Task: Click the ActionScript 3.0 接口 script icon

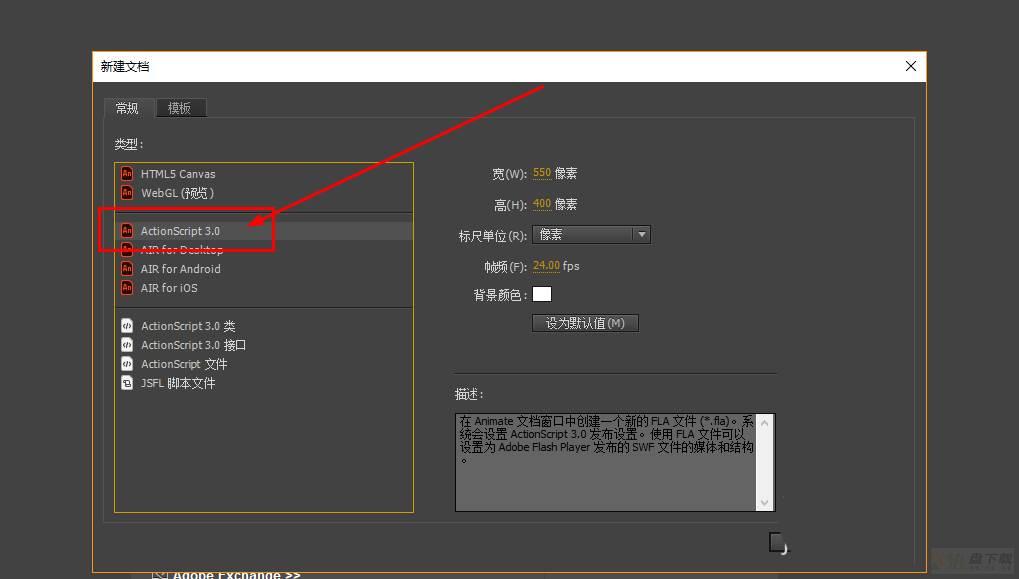Action: pyautogui.click(x=127, y=345)
